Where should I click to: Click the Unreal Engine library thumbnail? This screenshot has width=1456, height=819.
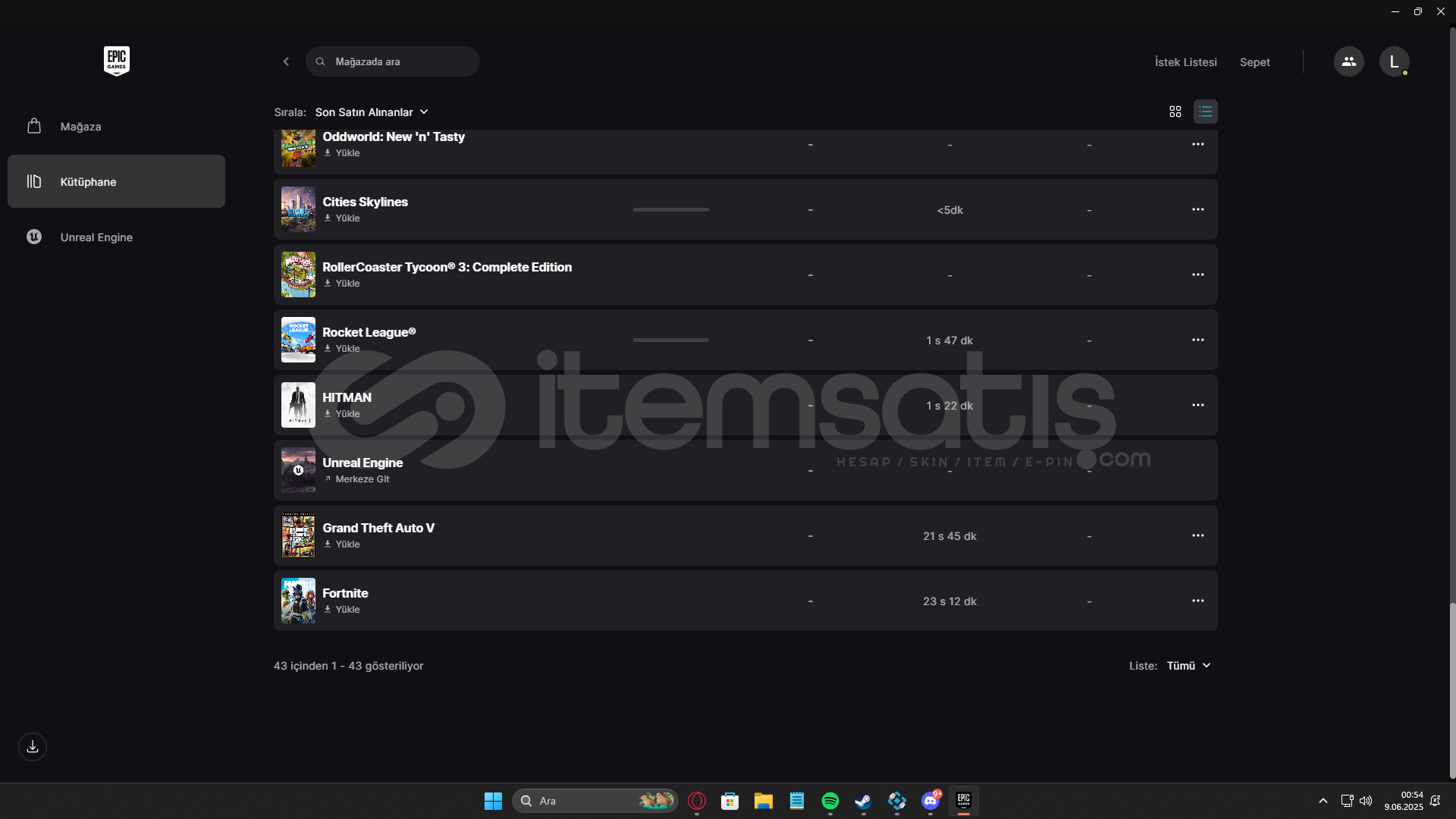click(298, 470)
